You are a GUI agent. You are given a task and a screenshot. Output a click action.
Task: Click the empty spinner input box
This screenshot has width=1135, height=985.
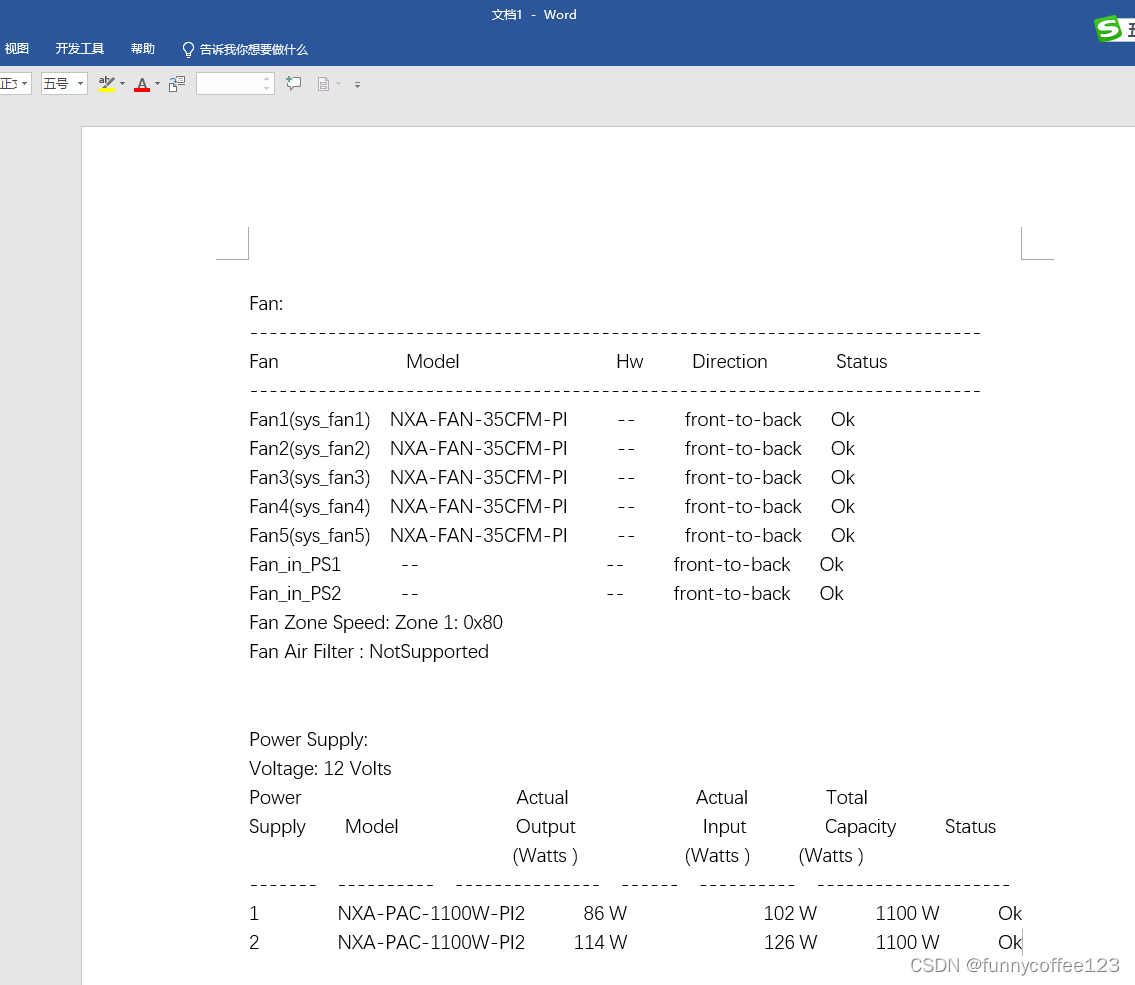tap(229, 84)
